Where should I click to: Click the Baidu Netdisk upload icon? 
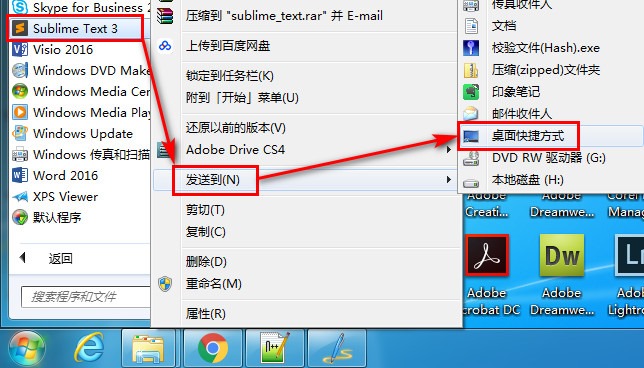[165, 46]
